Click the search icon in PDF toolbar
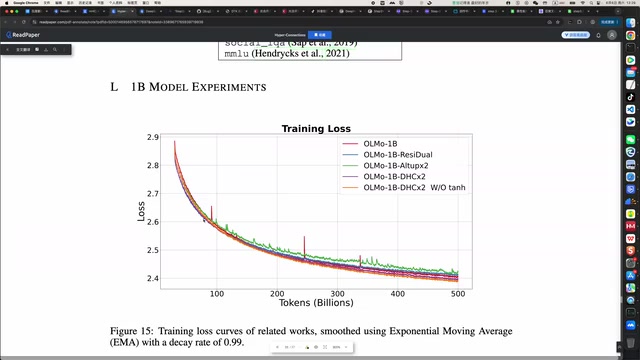640x360 pixels. (x=55, y=49)
